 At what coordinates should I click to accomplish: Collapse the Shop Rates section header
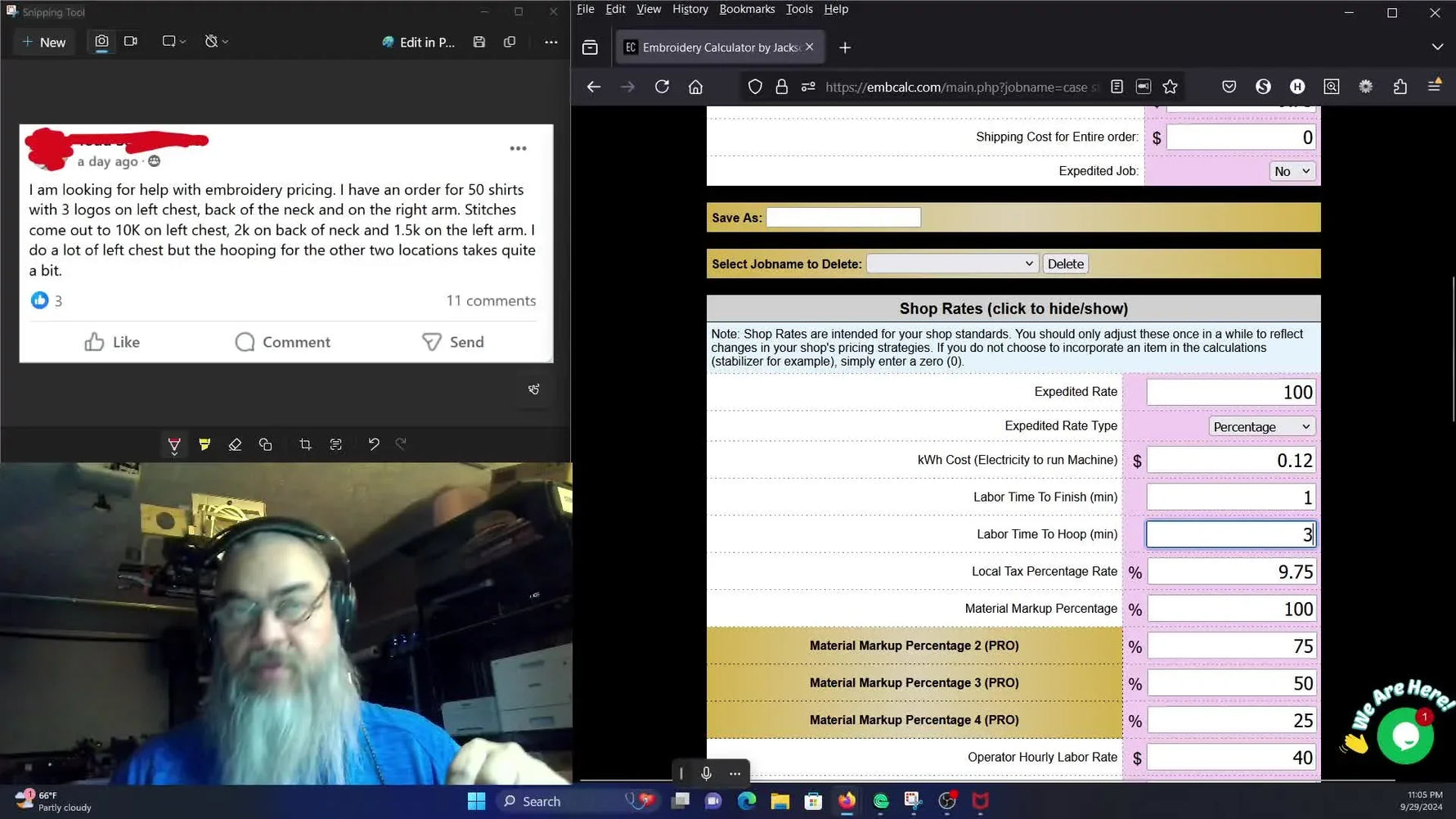coord(1013,308)
